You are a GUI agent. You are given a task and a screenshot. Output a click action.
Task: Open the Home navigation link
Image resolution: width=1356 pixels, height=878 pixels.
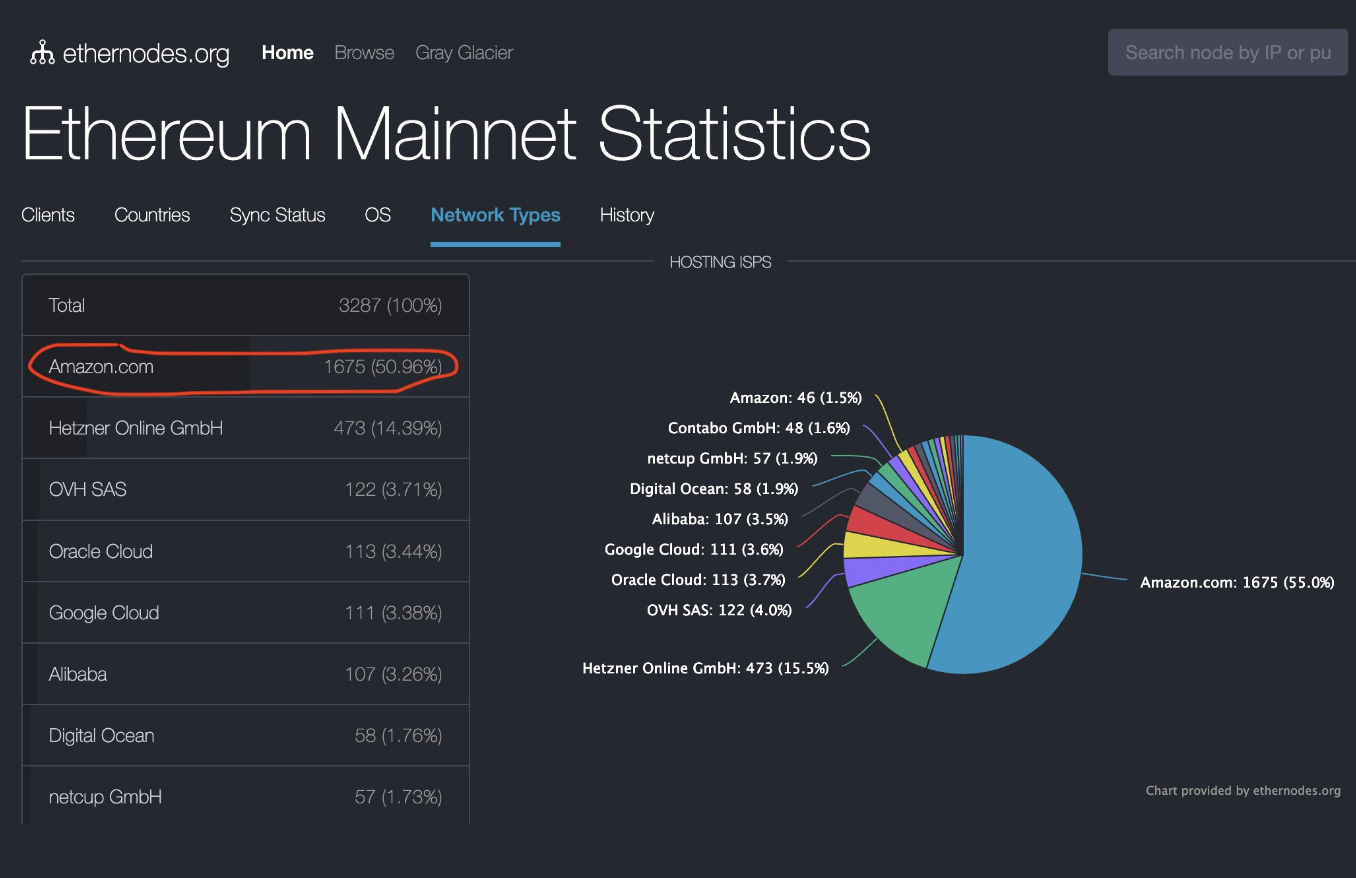(x=288, y=53)
